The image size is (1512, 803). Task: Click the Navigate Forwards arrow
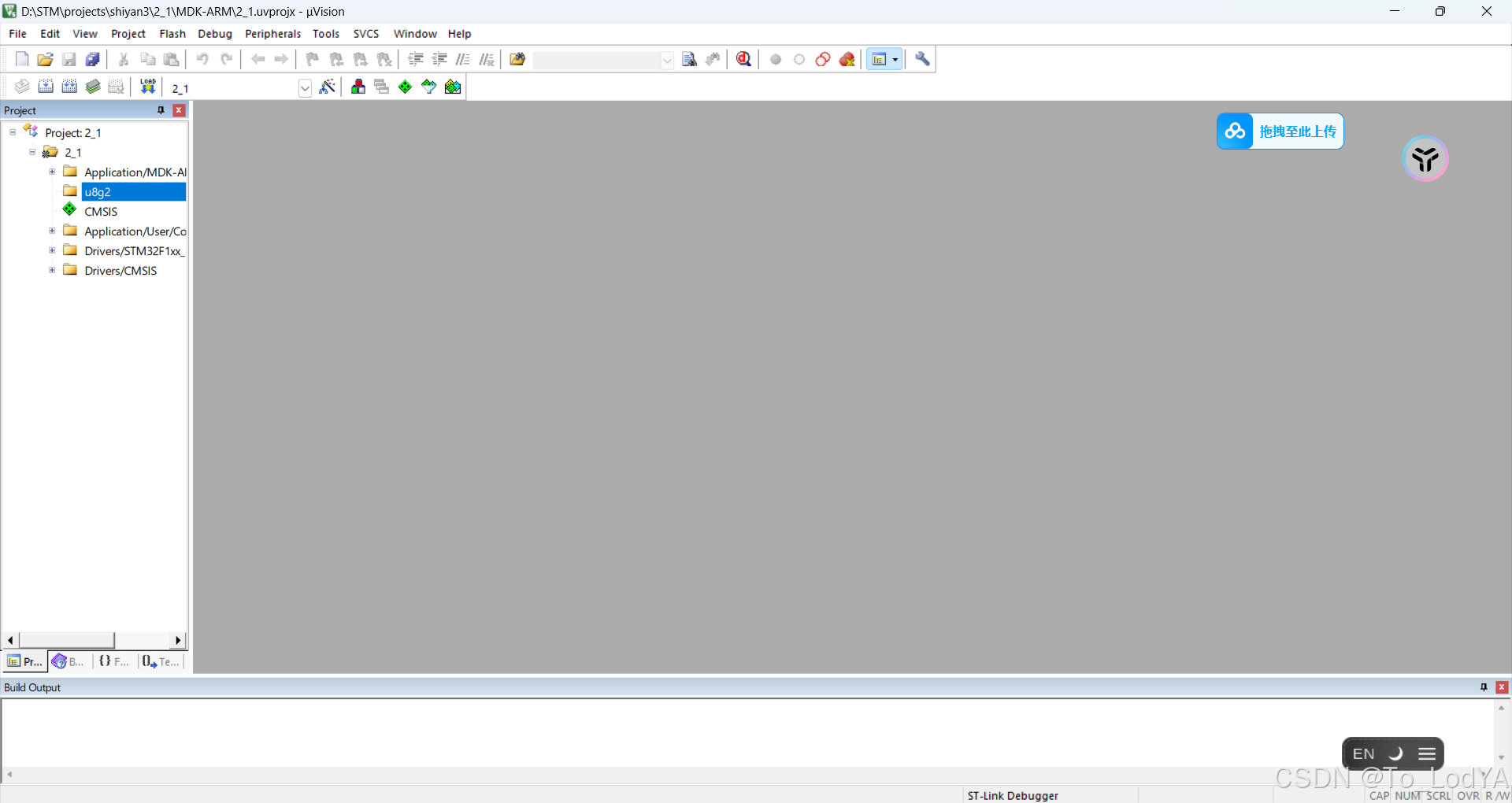[x=281, y=59]
